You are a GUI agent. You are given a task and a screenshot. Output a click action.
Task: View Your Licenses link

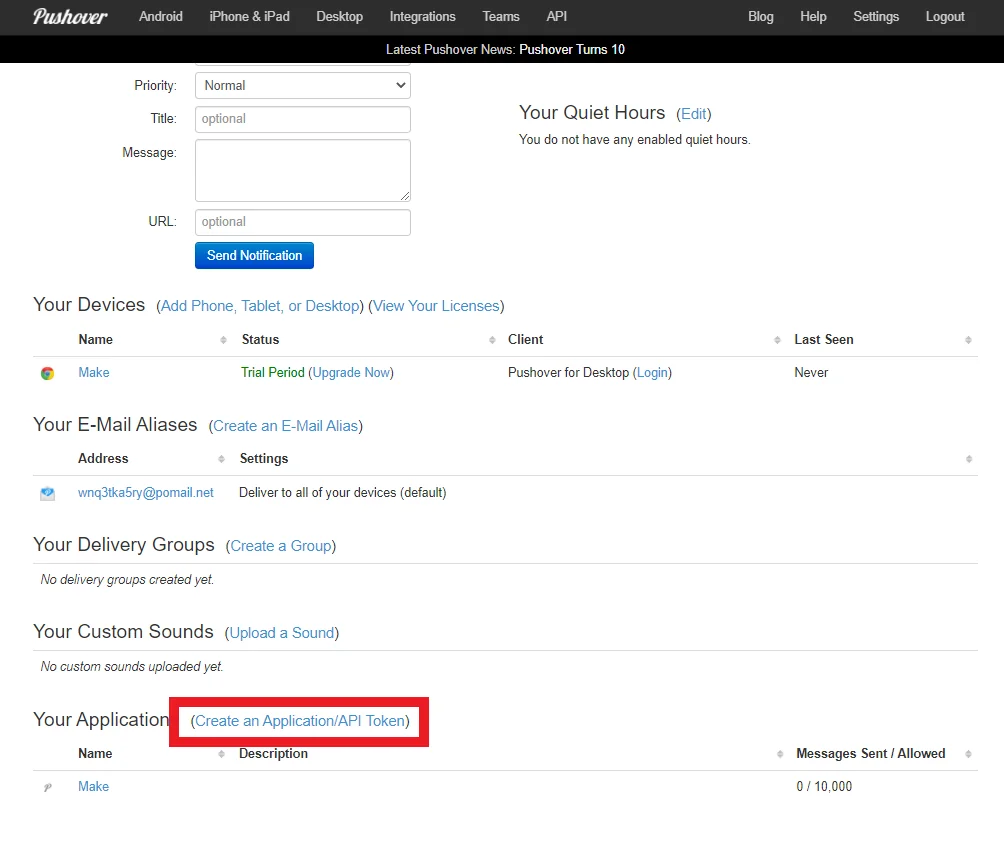(436, 306)
